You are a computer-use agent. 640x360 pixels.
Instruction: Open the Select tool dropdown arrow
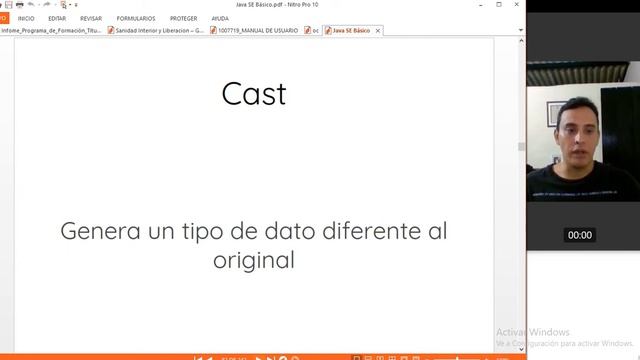coord(70,5)
